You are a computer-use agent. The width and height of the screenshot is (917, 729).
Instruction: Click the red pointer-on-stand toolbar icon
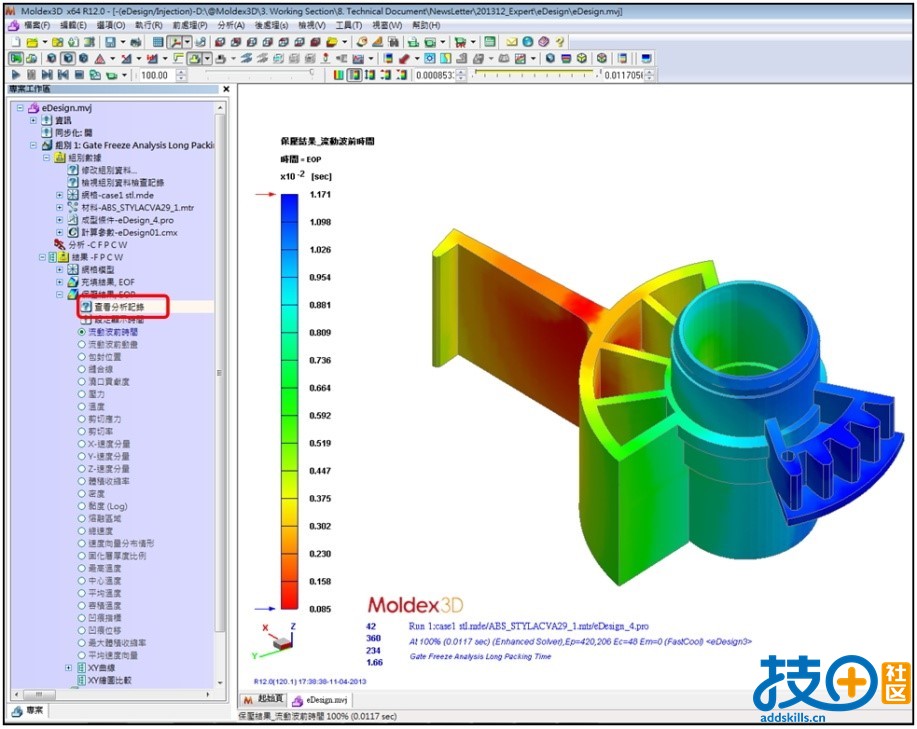pyautogui.click(x=325, y=58)
